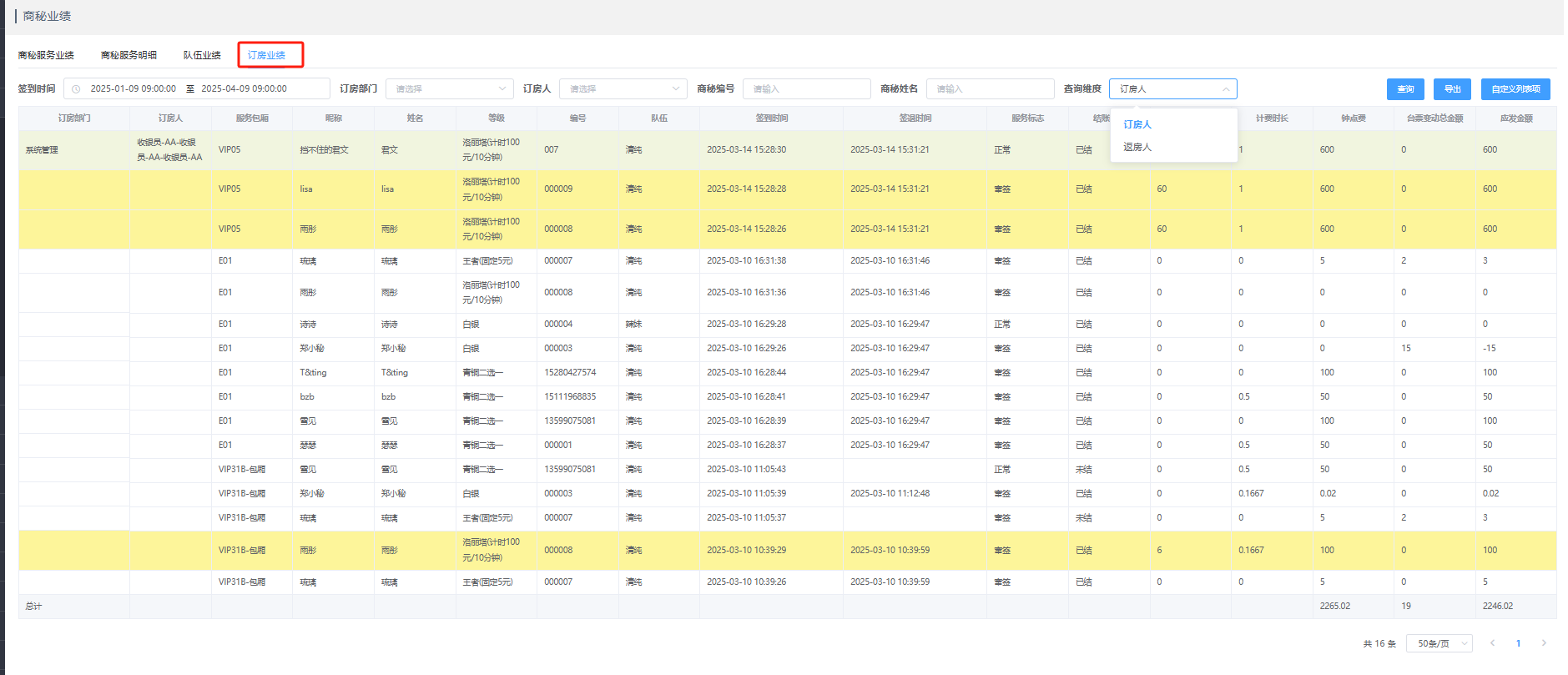
Task: Choose 返房人 option in dropdown list
Action: [x=1173, y=147]
